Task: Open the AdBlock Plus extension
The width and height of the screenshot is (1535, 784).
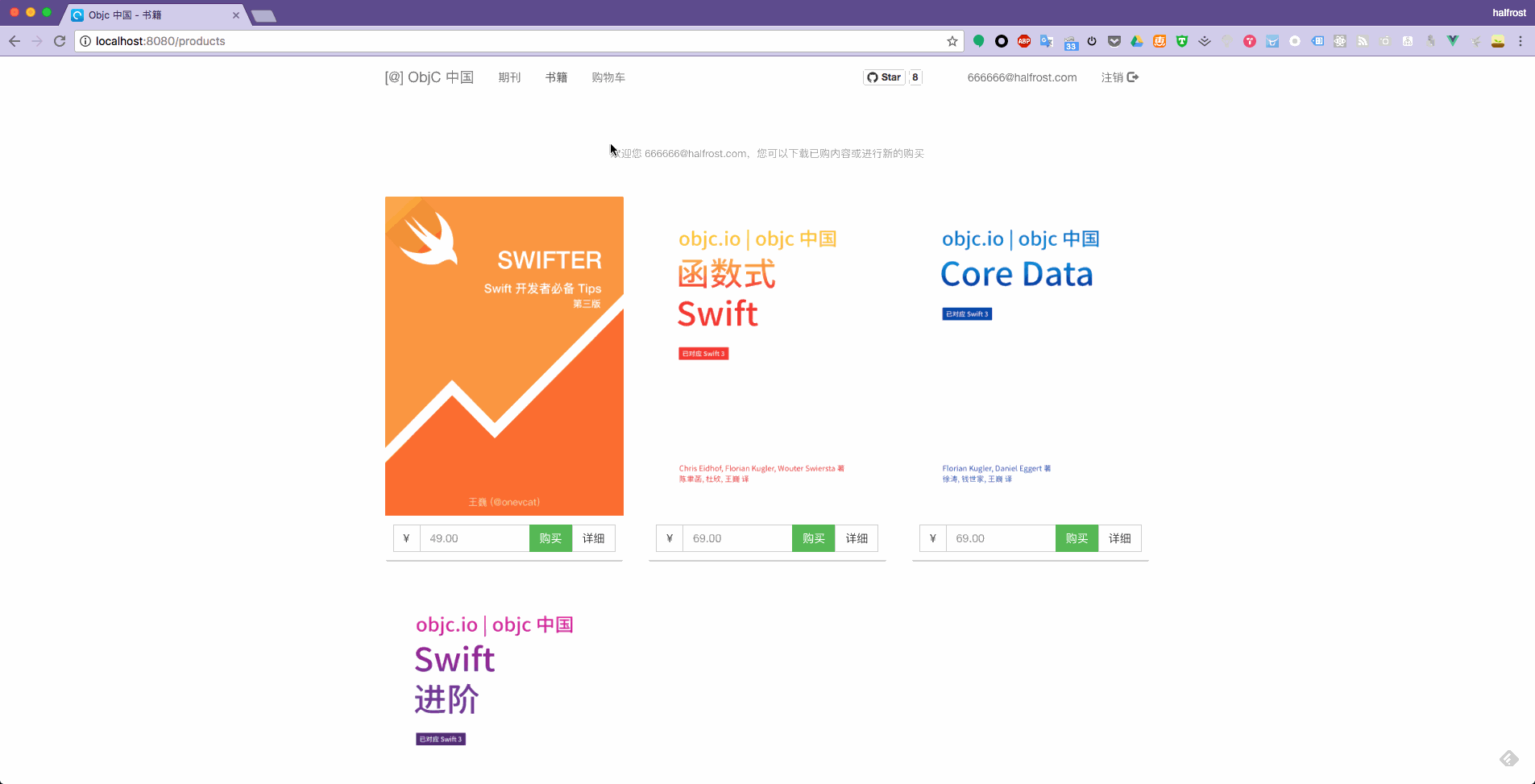Action: (x=1024, y=41)
